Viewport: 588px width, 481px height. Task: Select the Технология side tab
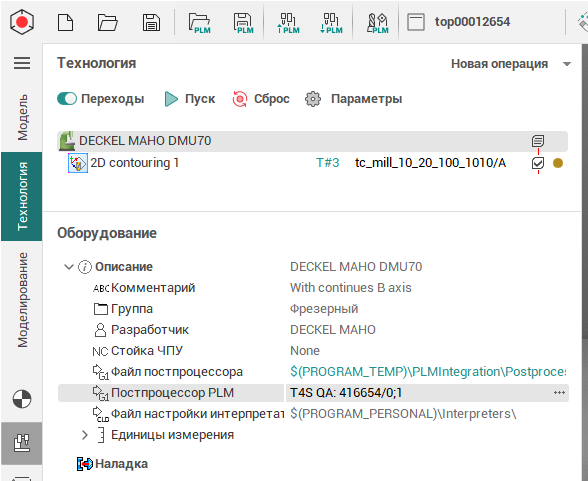point(22,196)
